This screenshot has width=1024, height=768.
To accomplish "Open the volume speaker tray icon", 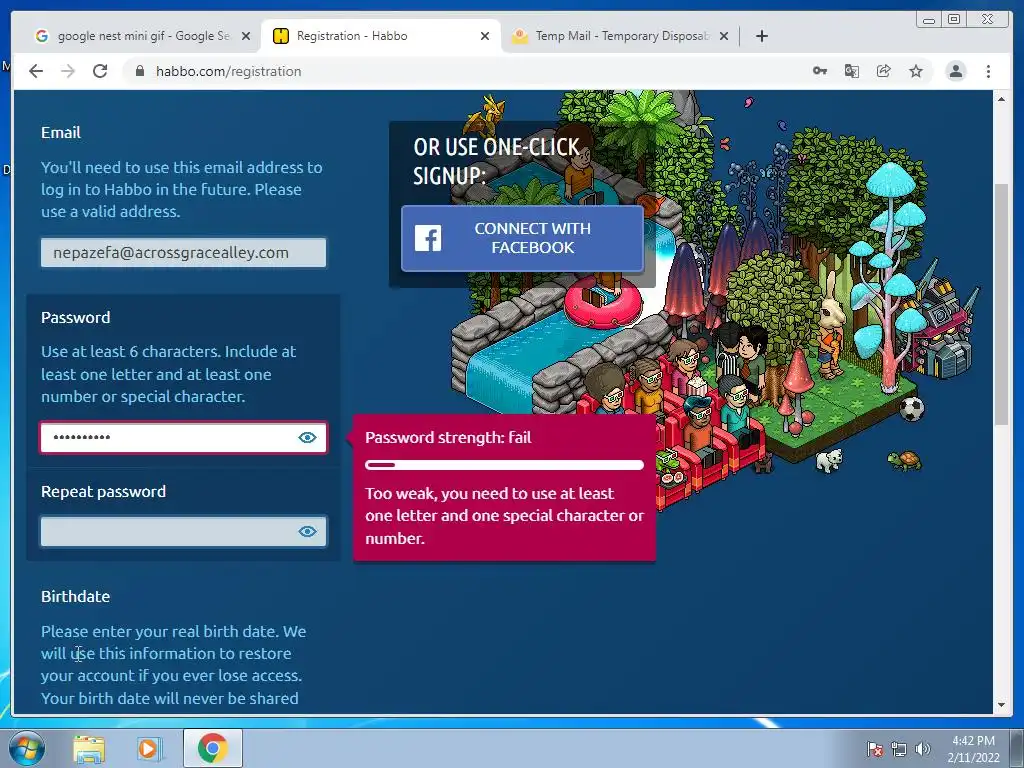I will coord(922,749).
